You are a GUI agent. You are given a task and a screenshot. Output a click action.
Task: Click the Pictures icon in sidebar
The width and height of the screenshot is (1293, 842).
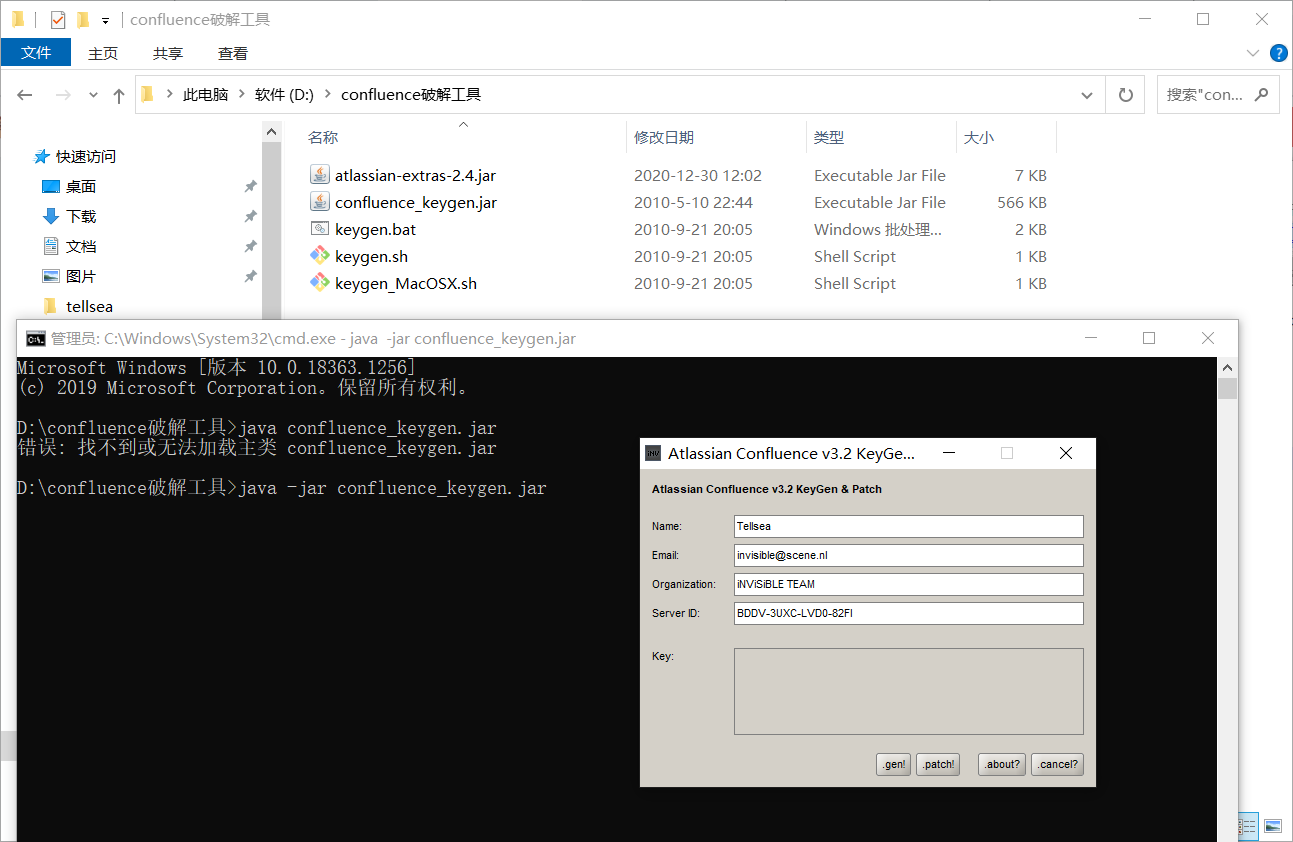(51, 276)
